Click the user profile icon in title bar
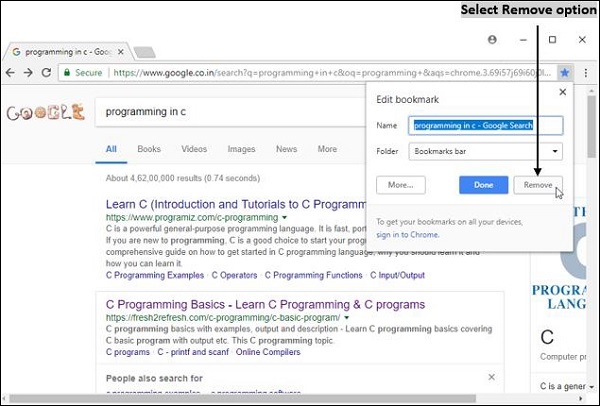The height and width of the screenshot is (406, 600). (x=492, y=40)
